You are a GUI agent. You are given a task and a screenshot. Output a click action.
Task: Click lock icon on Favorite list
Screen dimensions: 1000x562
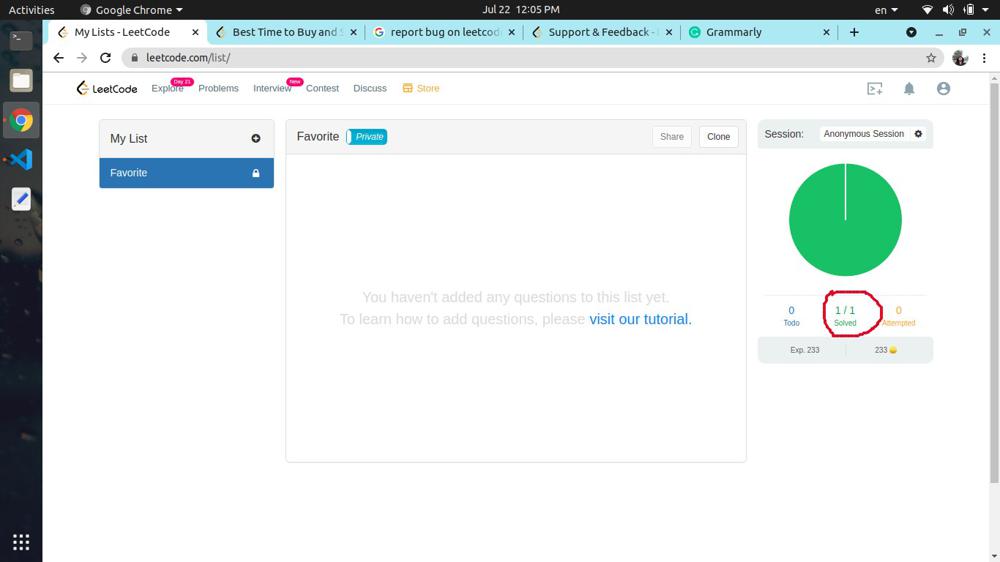(x=256, y=173)
